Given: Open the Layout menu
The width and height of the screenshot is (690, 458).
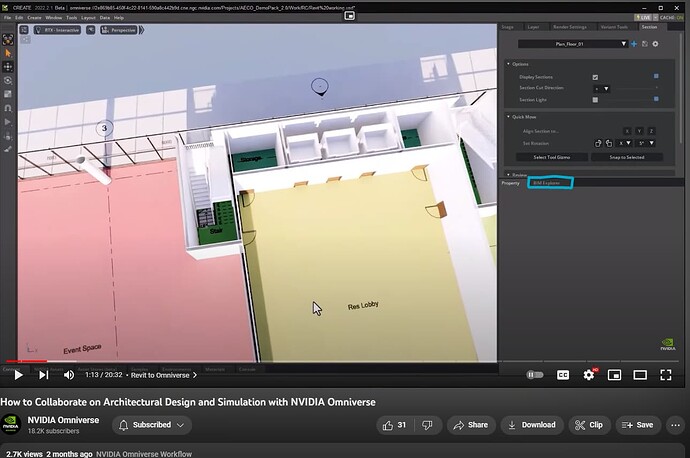Looking at the screenshot, I should [88, 18].
